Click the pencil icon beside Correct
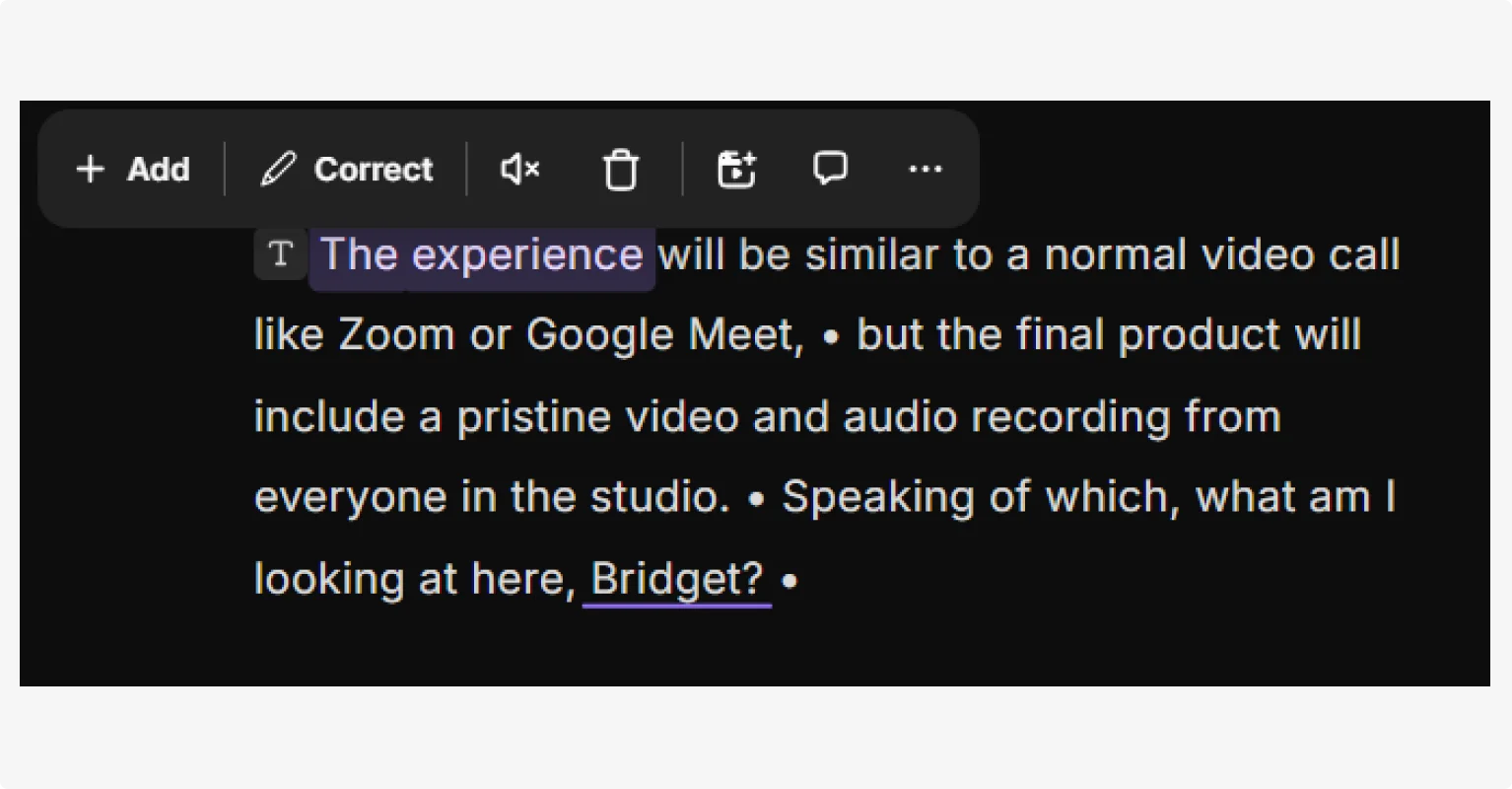The width and height of the screenshot is (1512, 789). [x=279, y=169]
